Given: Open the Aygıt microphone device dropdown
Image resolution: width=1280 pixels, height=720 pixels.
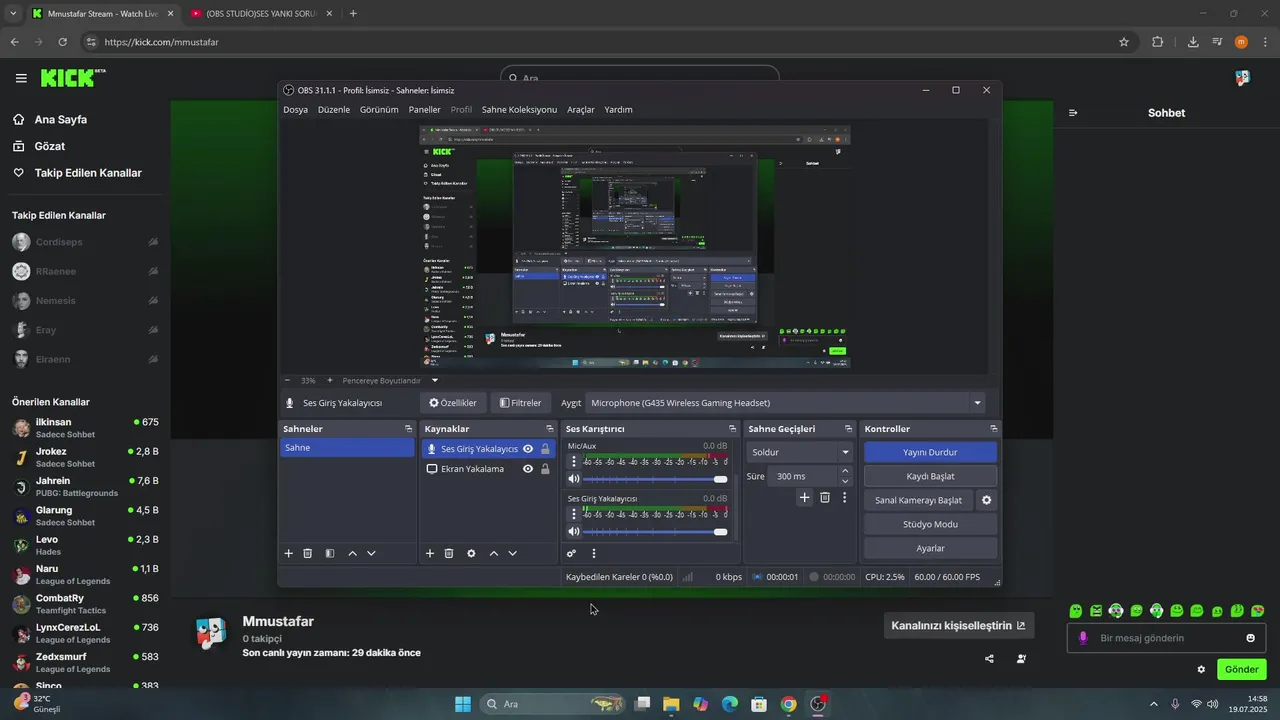Looking at the screenshot, I should pyautogui.click(x=785, y=403).
